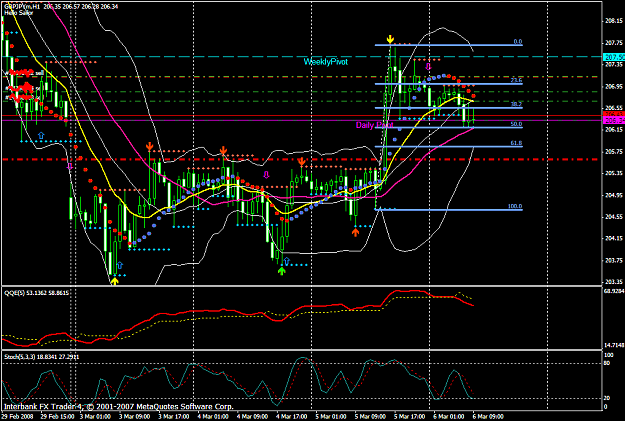625x421 pixels.
Task: Click the 207.35 price axis value
Action: [614, 65]
